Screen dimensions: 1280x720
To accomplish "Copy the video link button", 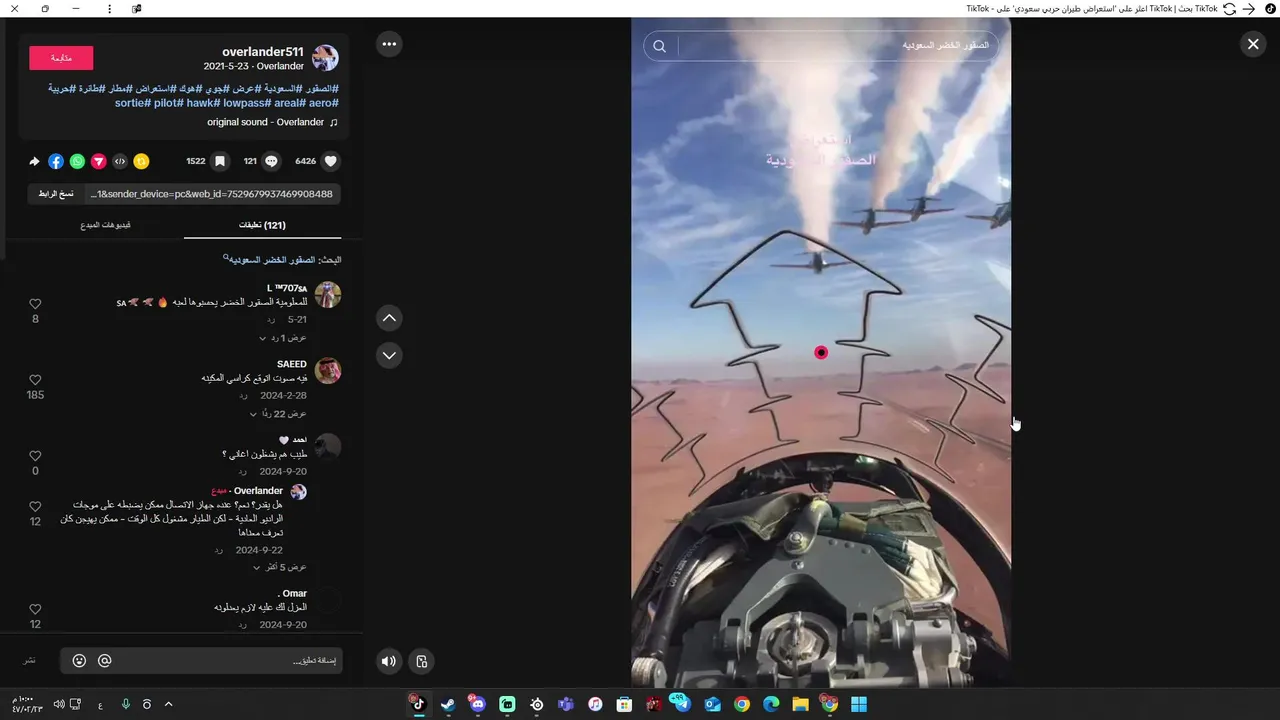I will [56, 194].
